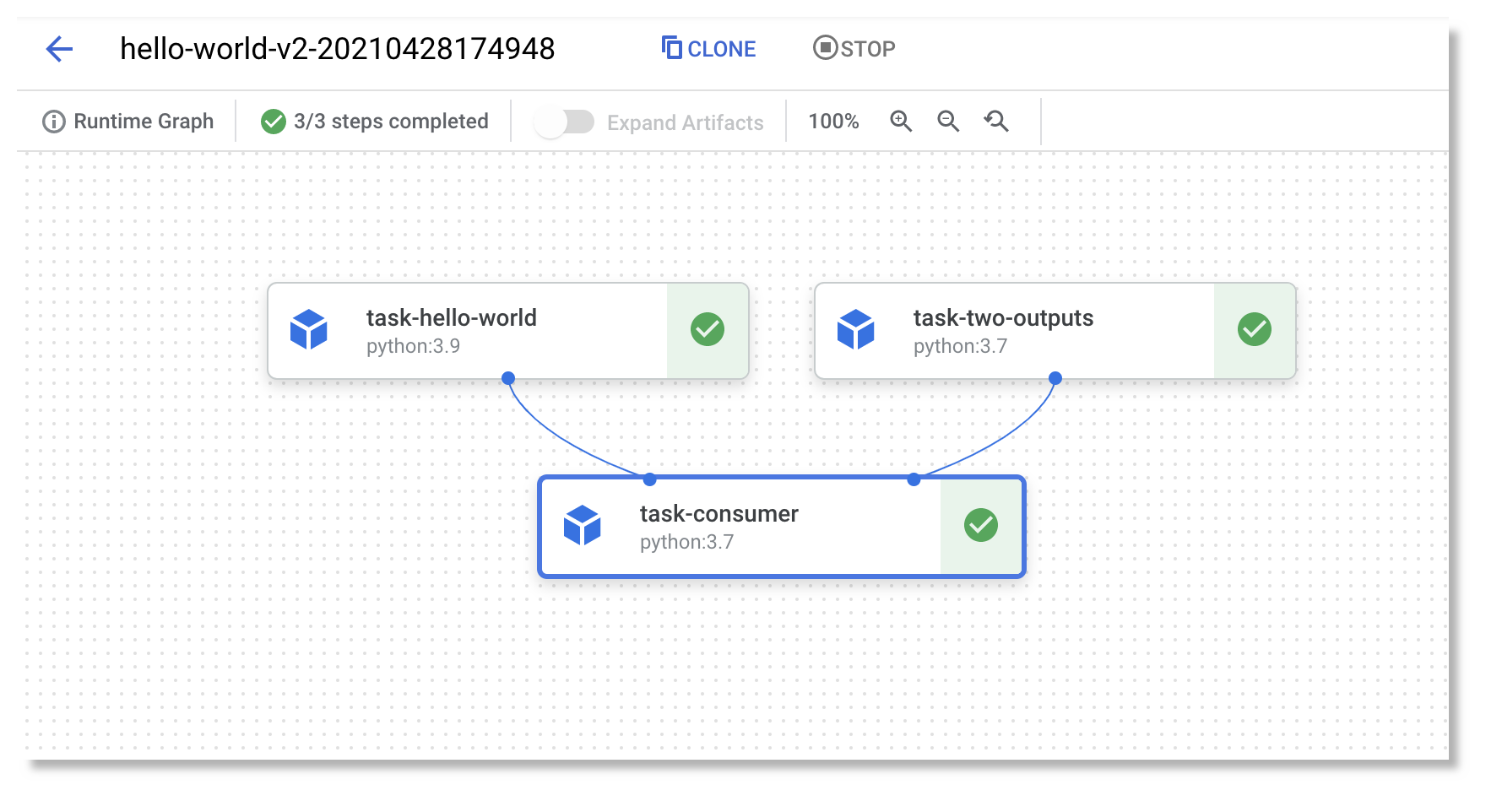Select the container icon on task-two-outputs node
This screenshot has width=1502, height=812.
pyautogui.click(x=856, y=330)
